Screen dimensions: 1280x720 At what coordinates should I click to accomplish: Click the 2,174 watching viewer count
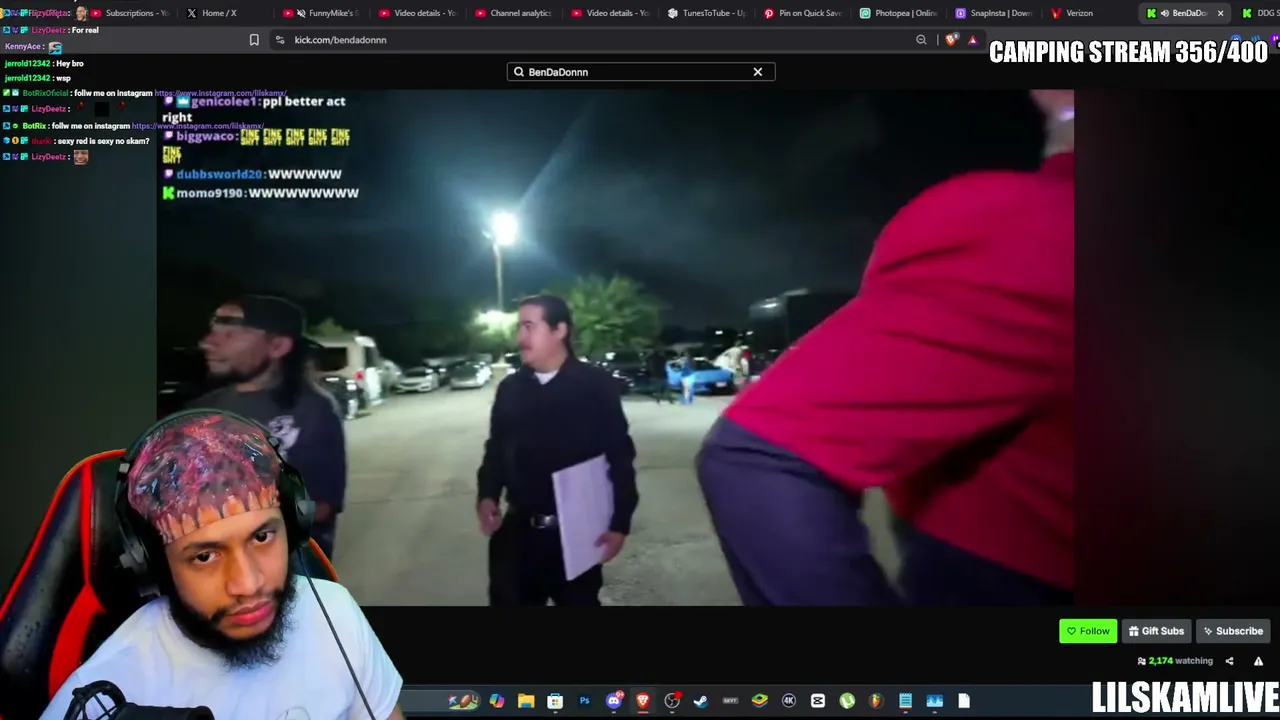pos(1175,661)
